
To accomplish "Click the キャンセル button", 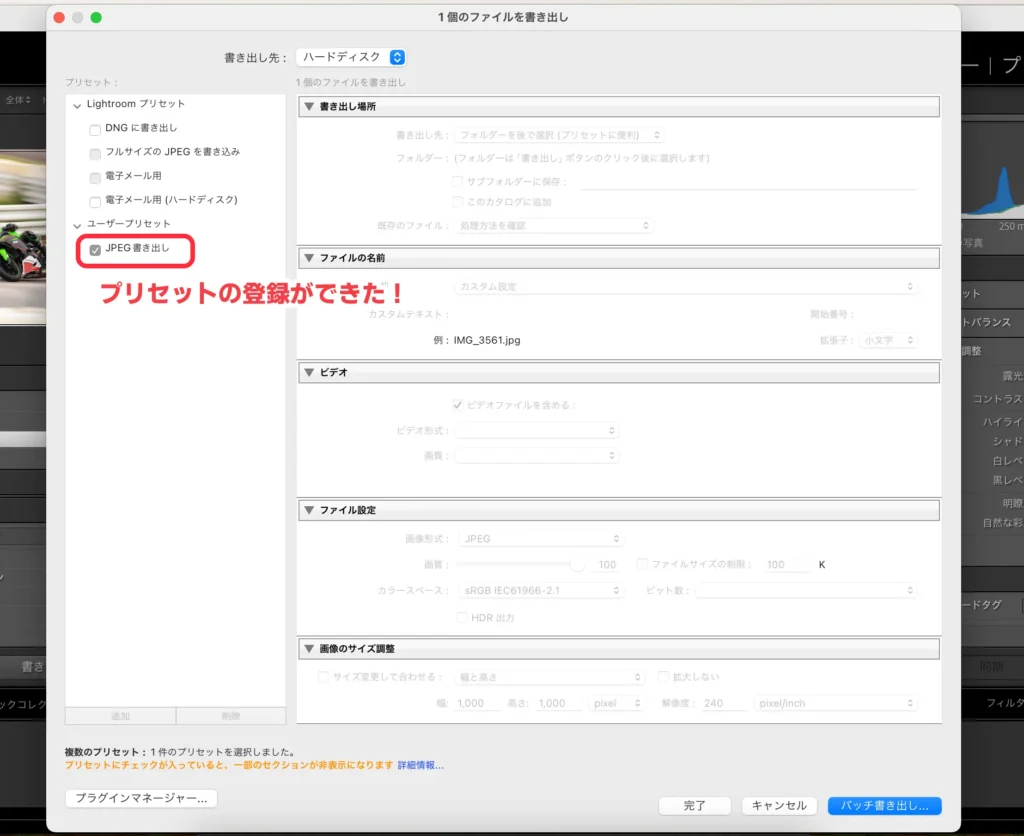I will coord(779,805).
